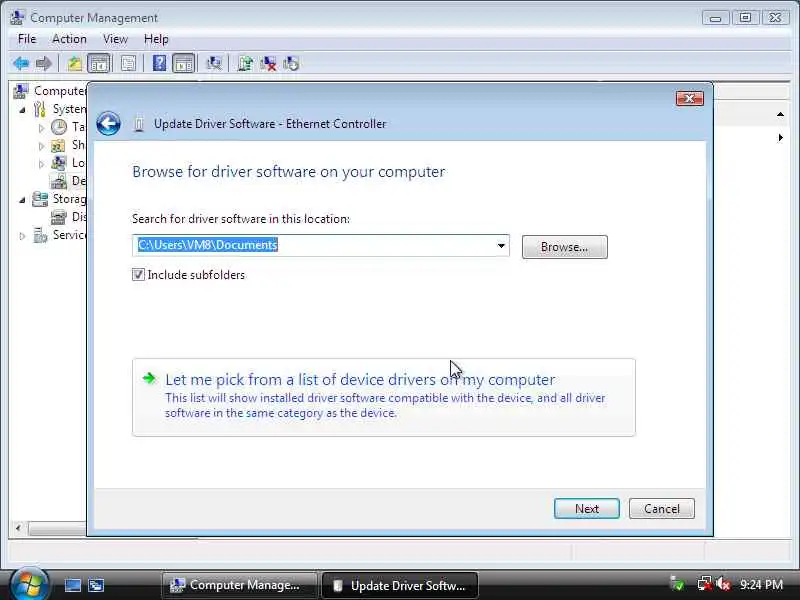Viewport: 800px width, 600px height.
Task: Click the Disable device toolbar icon
Action: click(x=291, y=64)
